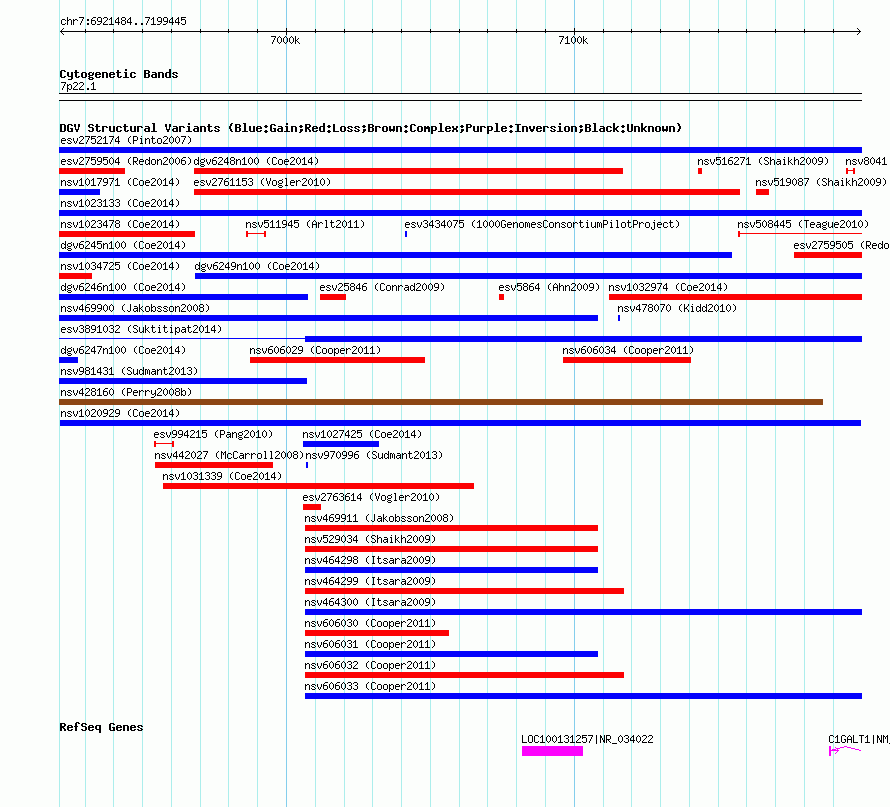This screenshot has height=807, width=890.
Task: Click nsv1031339 (Coe2014) label
Action: (222, 476)
